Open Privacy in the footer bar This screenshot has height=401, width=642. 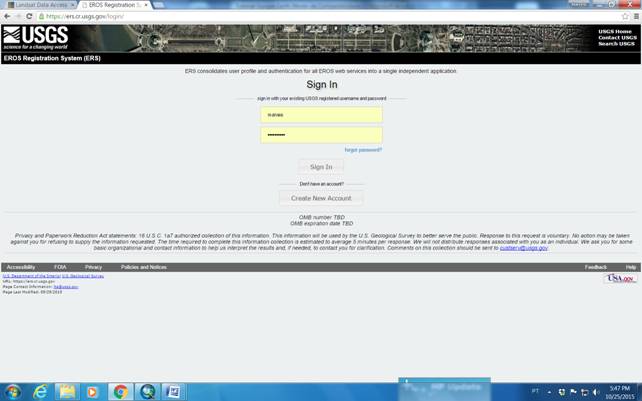(x=93, y=267)
